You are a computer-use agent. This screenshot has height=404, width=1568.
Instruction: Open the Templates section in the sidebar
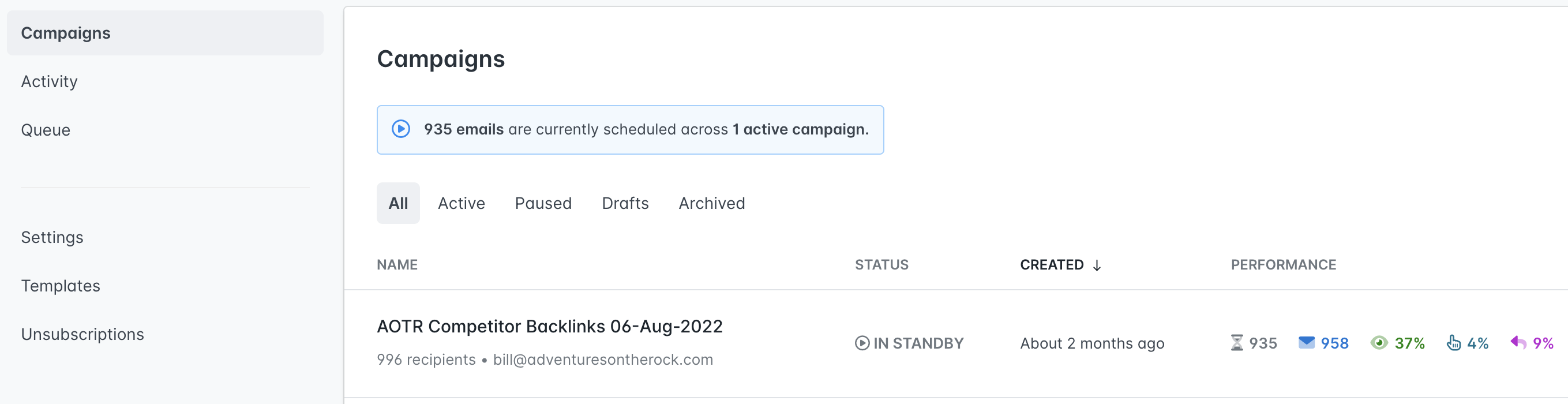pos(60,285)
